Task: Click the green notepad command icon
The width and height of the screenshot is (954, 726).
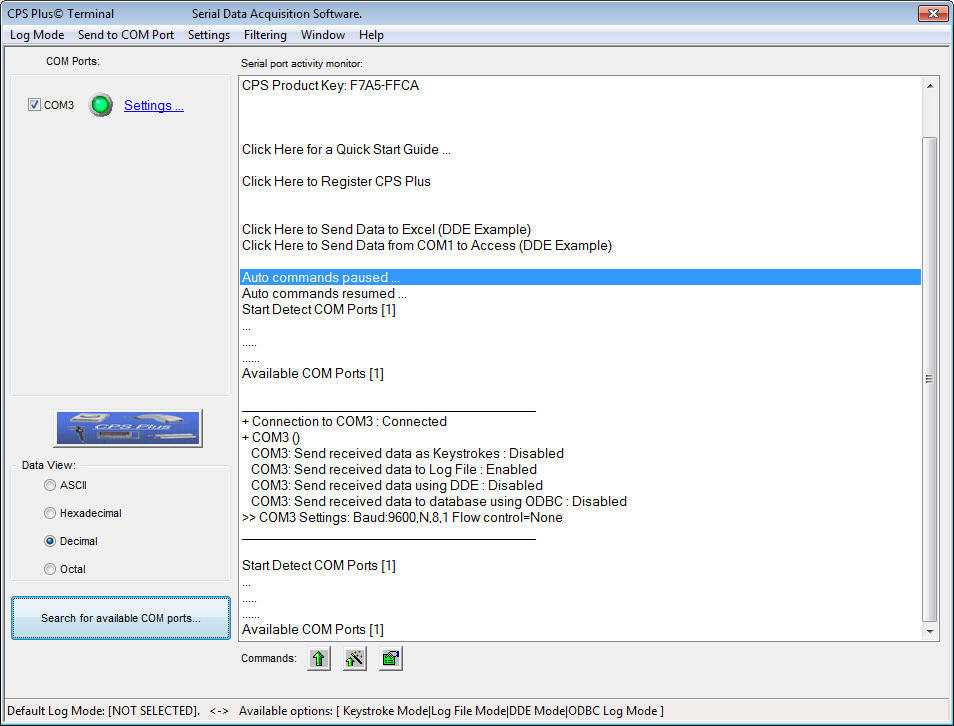Action: point(391,658)
